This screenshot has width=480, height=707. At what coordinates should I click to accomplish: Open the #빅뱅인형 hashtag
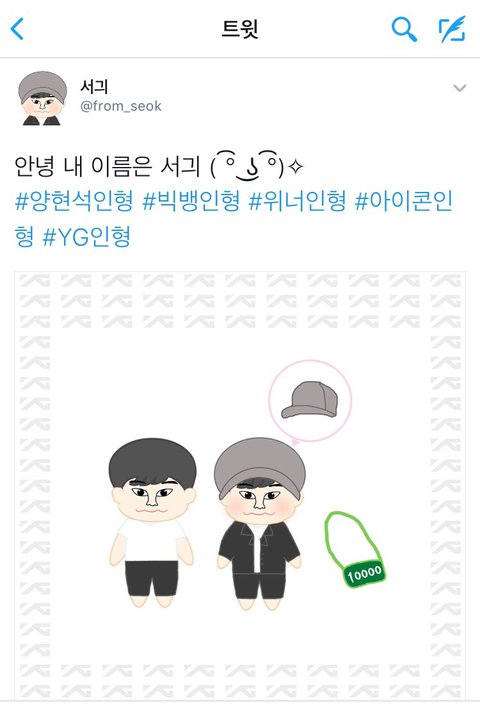[x=191, y=201]
